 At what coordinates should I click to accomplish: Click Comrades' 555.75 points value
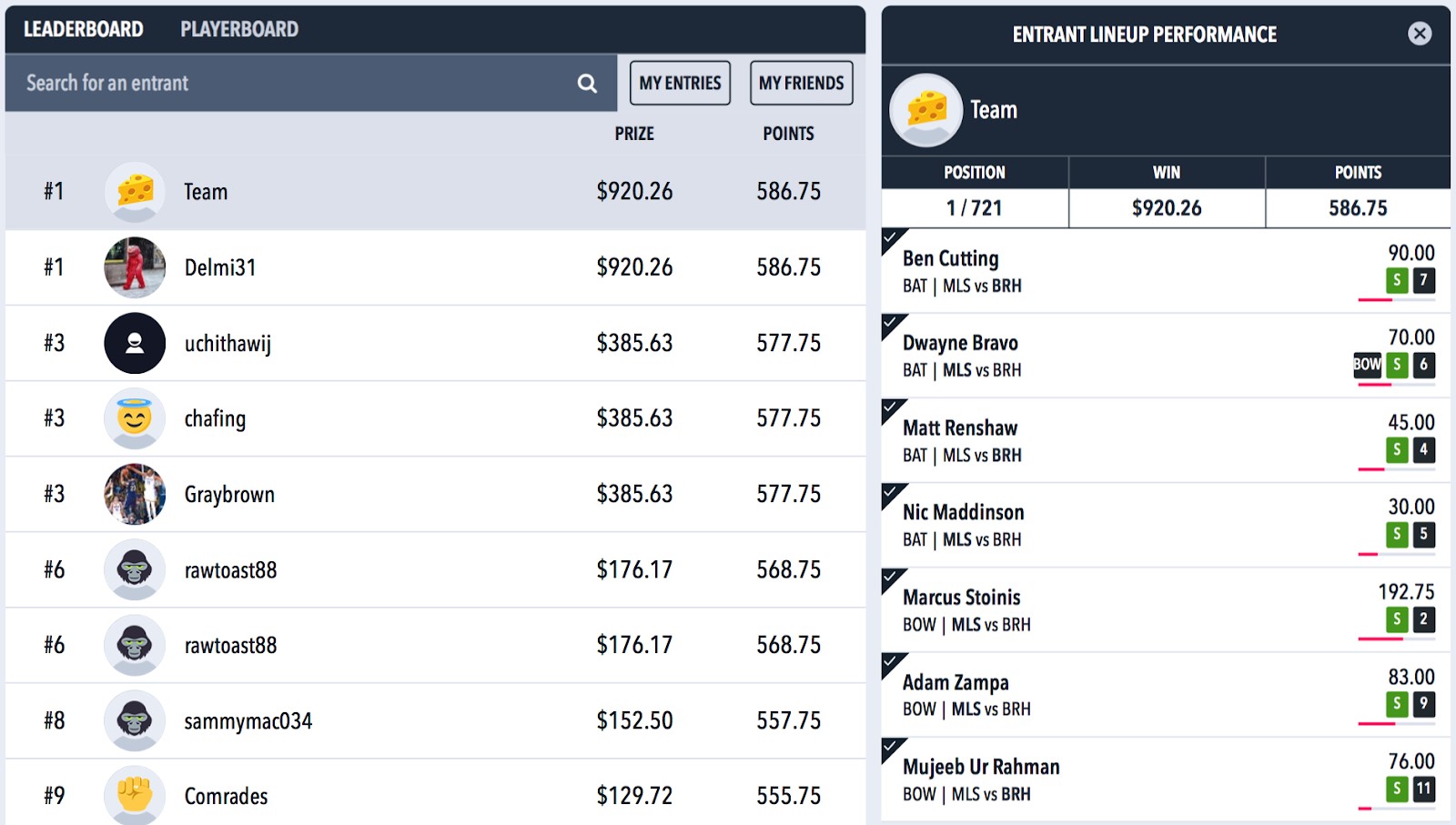click(x=788, y=796)
